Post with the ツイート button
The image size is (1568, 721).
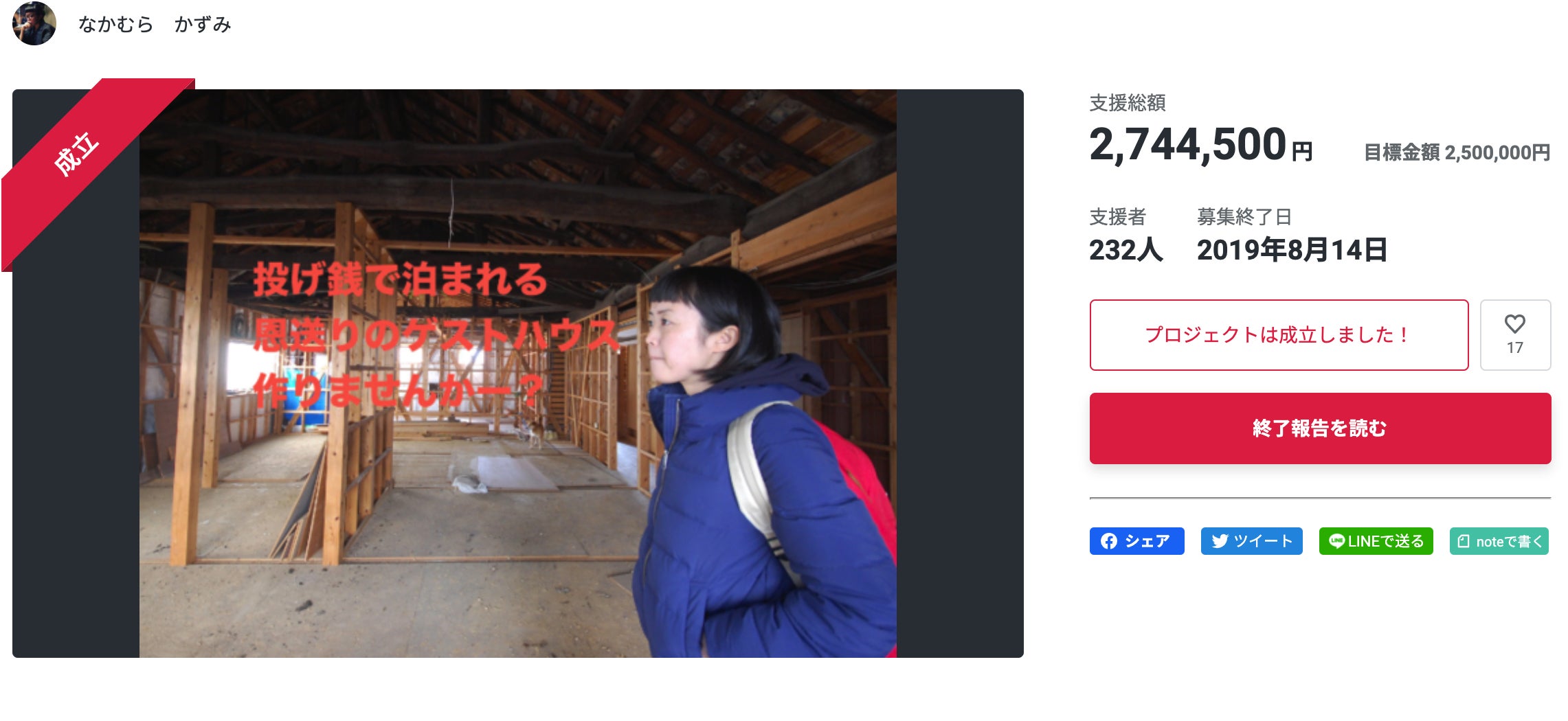pos(1251,541)
